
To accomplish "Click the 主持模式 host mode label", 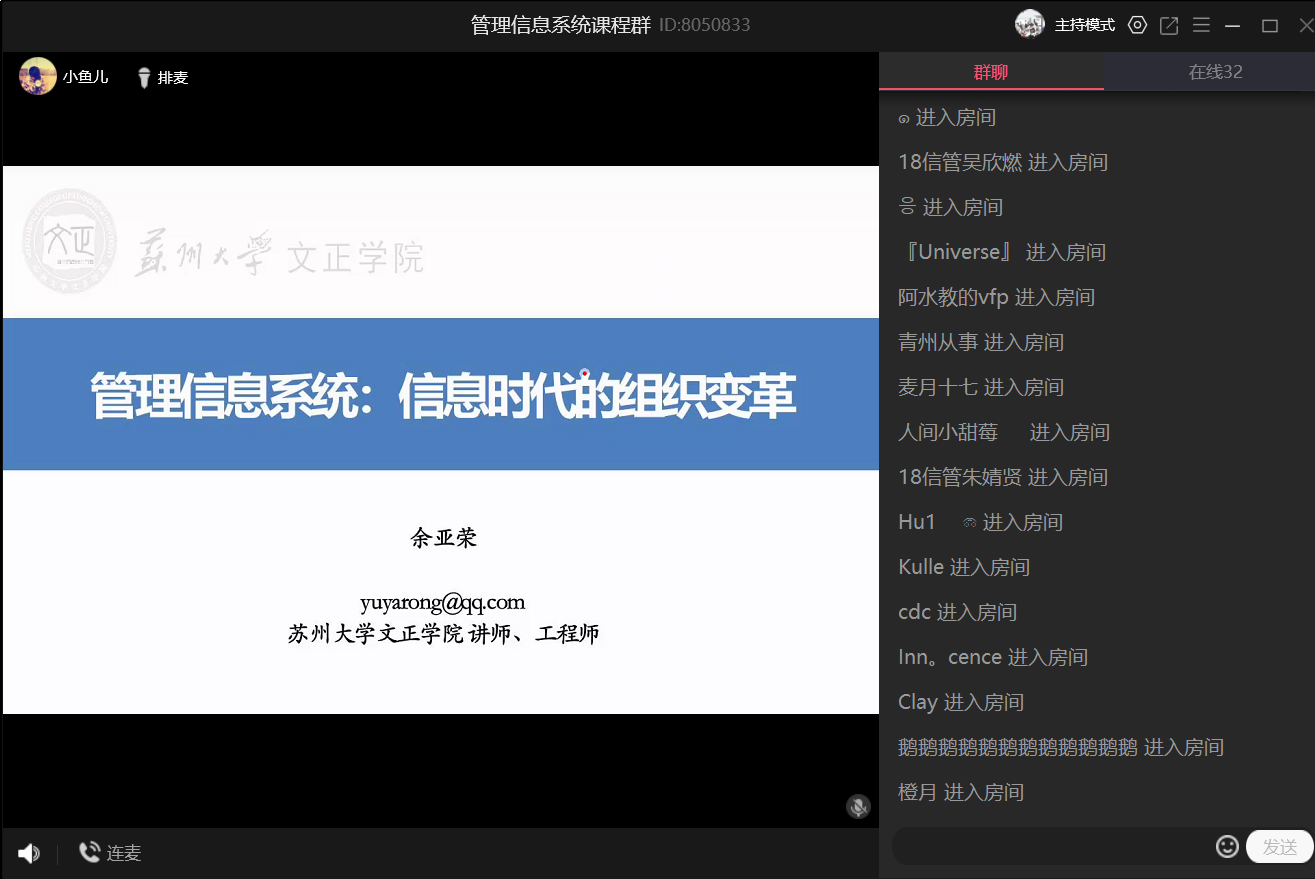I will 1085,25.
